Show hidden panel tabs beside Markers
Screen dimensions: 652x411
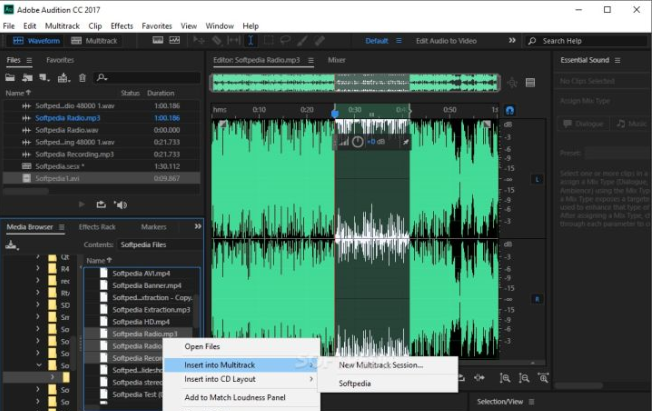tap(198, 226)
